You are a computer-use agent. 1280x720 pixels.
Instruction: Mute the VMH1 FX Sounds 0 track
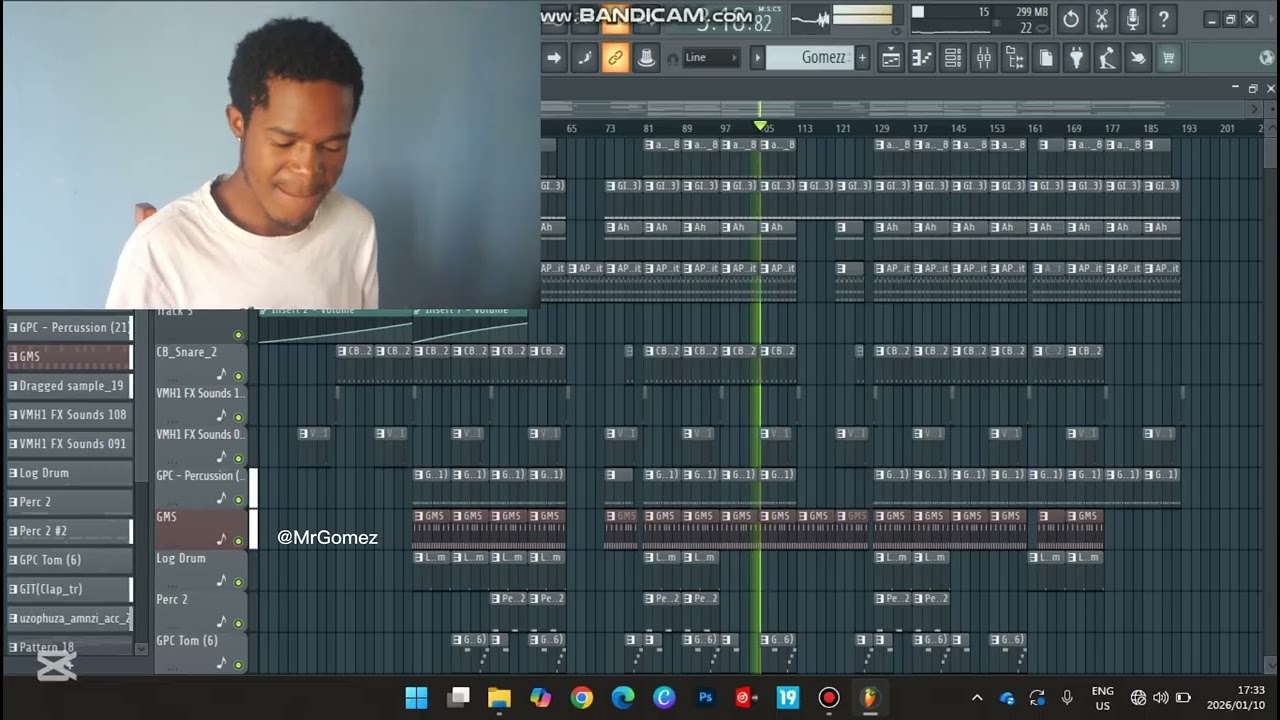coord(238,459)
